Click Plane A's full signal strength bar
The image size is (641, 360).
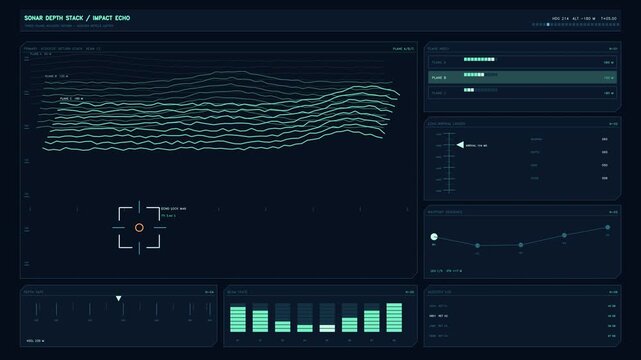479,59
